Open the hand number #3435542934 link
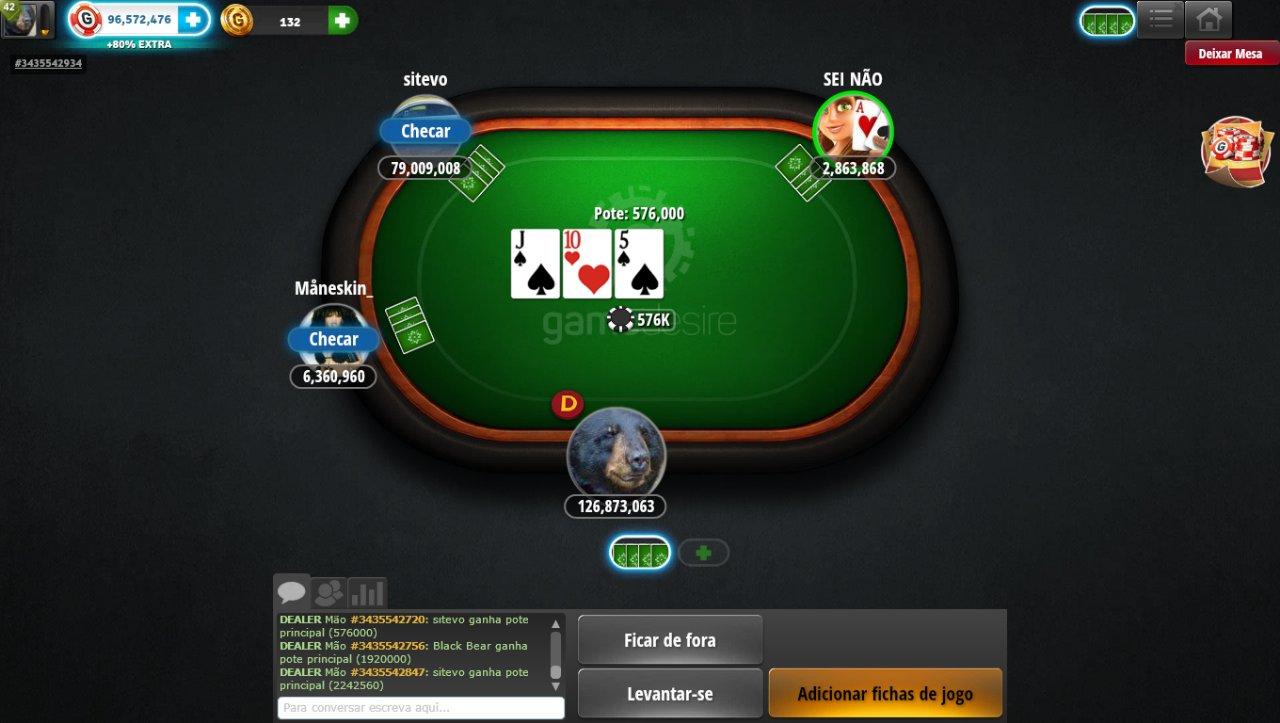Image resolution: width=1280 pixels, height=723 pixels. pos(48,63)
